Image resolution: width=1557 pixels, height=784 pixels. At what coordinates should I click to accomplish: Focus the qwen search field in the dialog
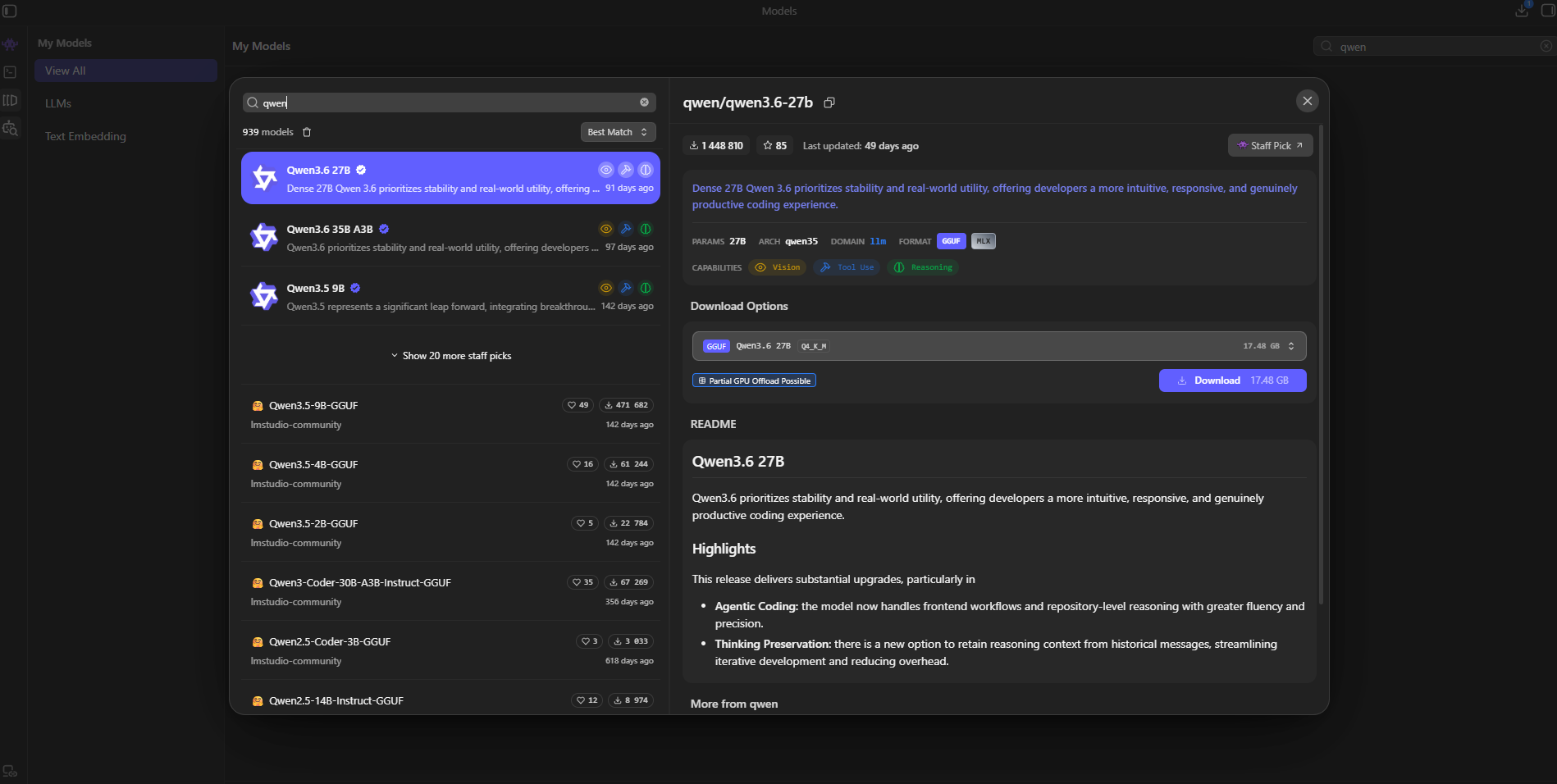[449, 103]
